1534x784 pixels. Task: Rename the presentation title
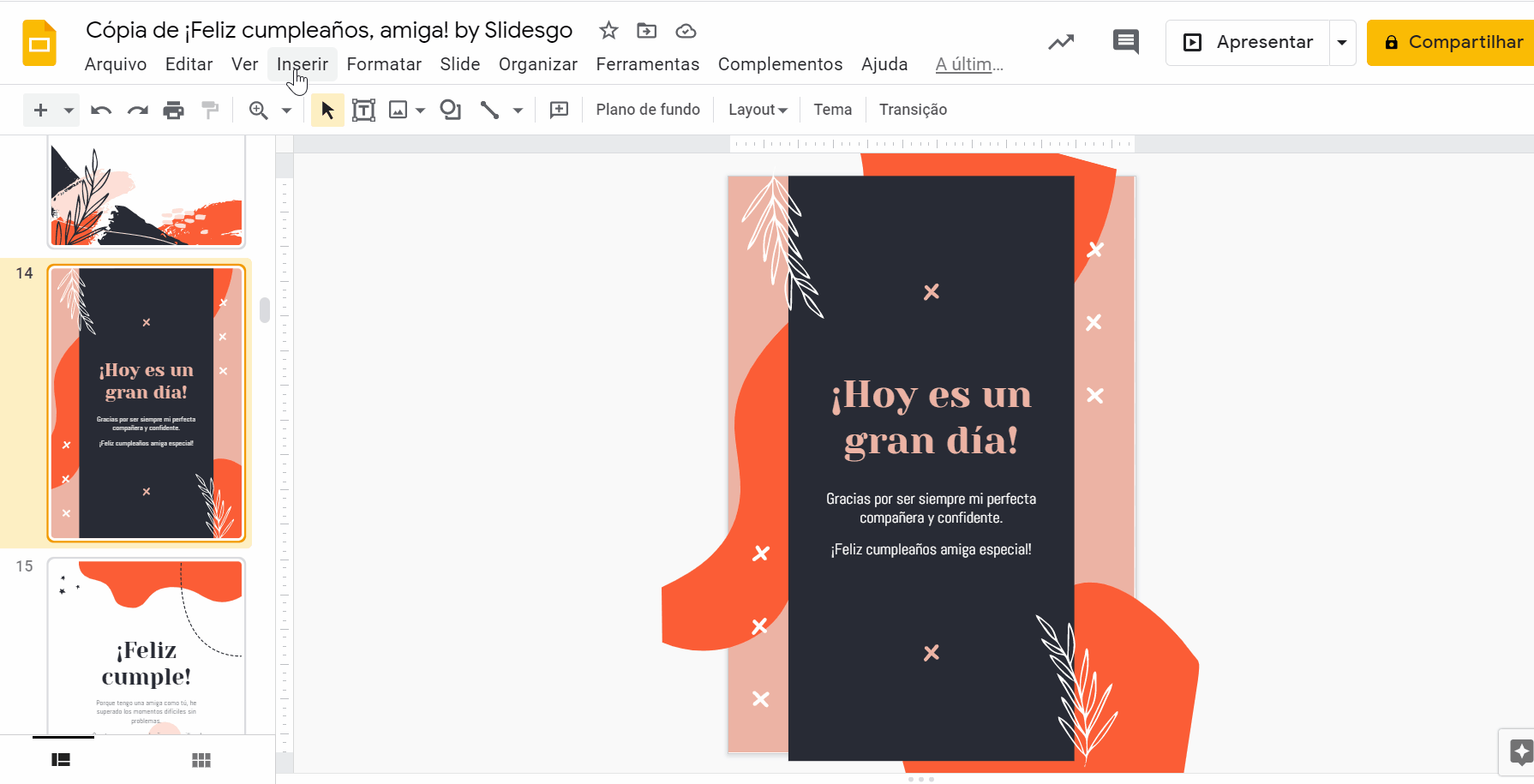pyautogui.click(x=329, y=30)
